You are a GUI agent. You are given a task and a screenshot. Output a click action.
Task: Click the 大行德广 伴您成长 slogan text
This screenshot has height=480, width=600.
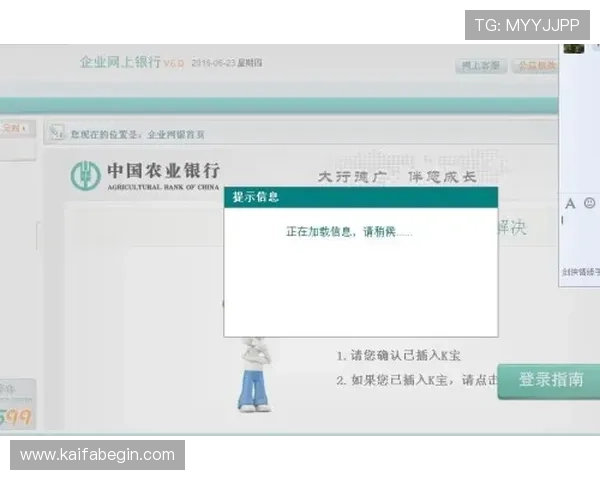click(x=397, y=177)
